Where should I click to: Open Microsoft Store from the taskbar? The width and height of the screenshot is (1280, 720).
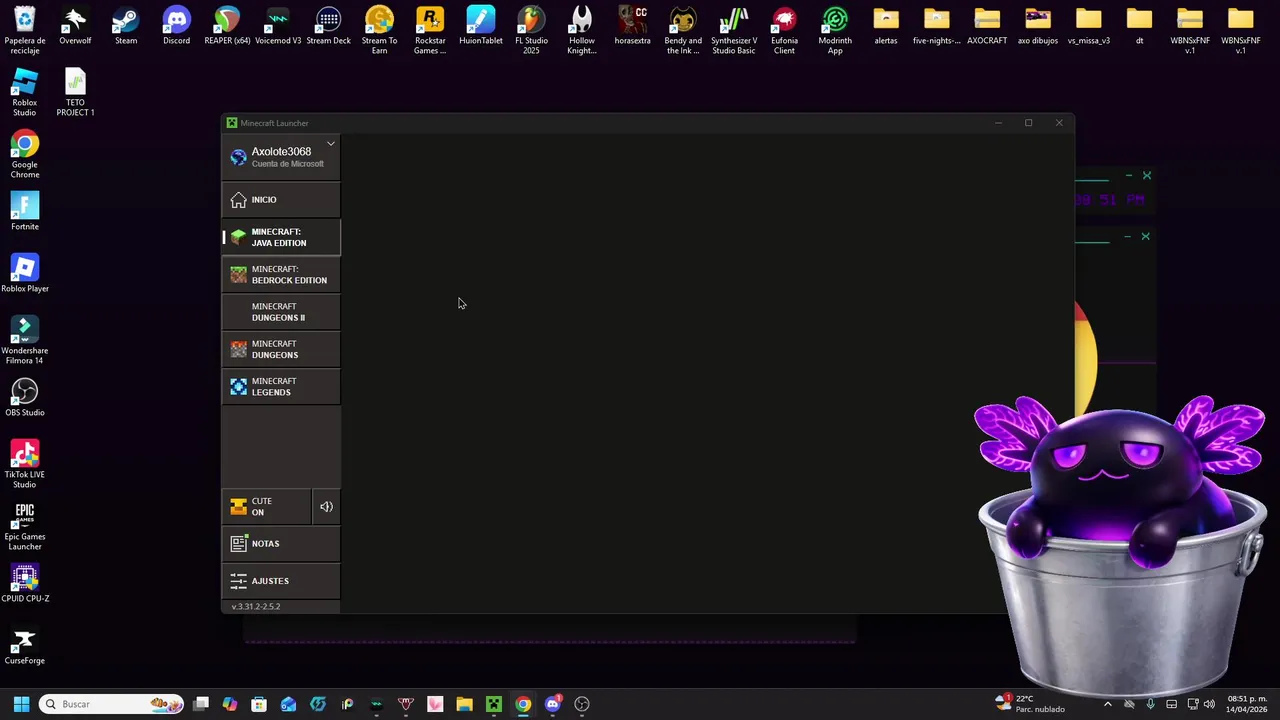coord(259,704)
